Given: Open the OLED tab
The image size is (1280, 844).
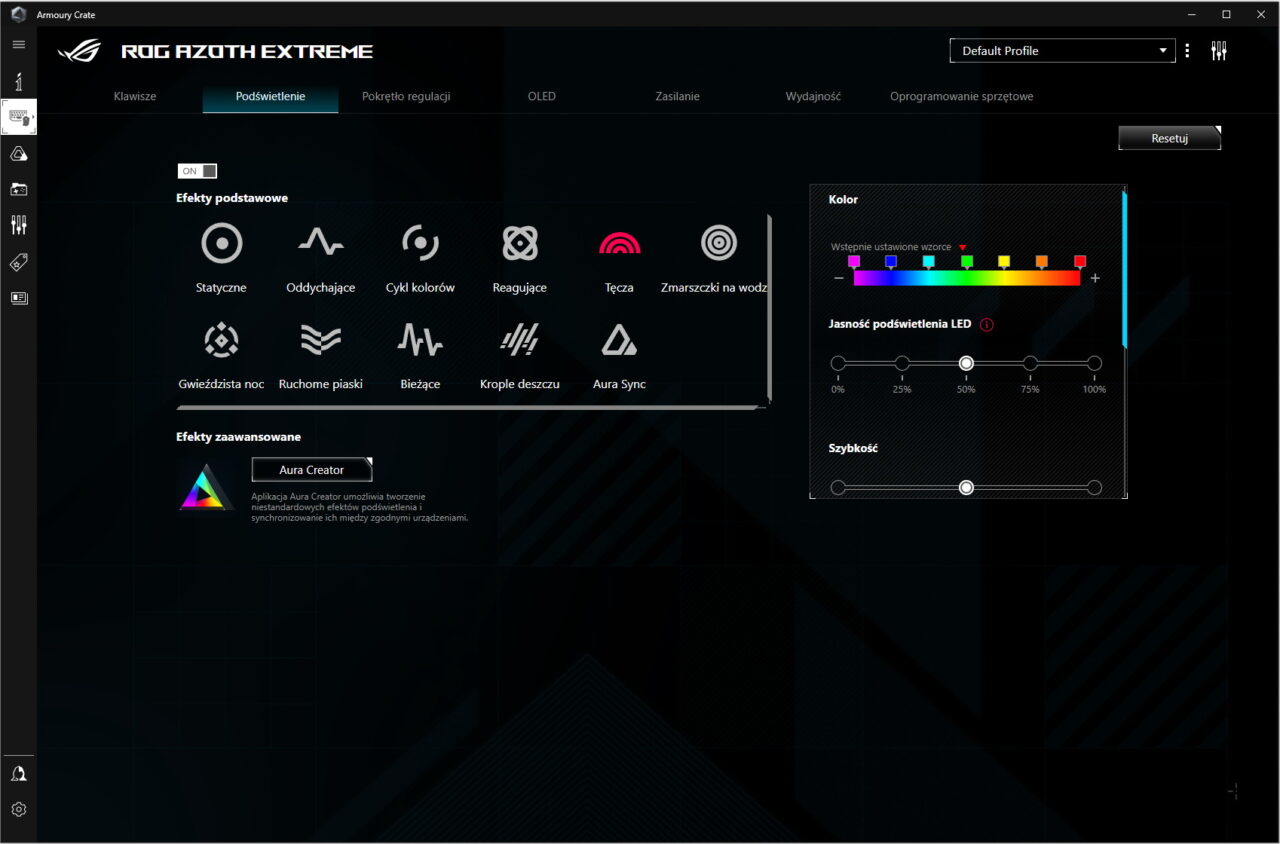Looking at the screenshot, I should coord(542,97).
